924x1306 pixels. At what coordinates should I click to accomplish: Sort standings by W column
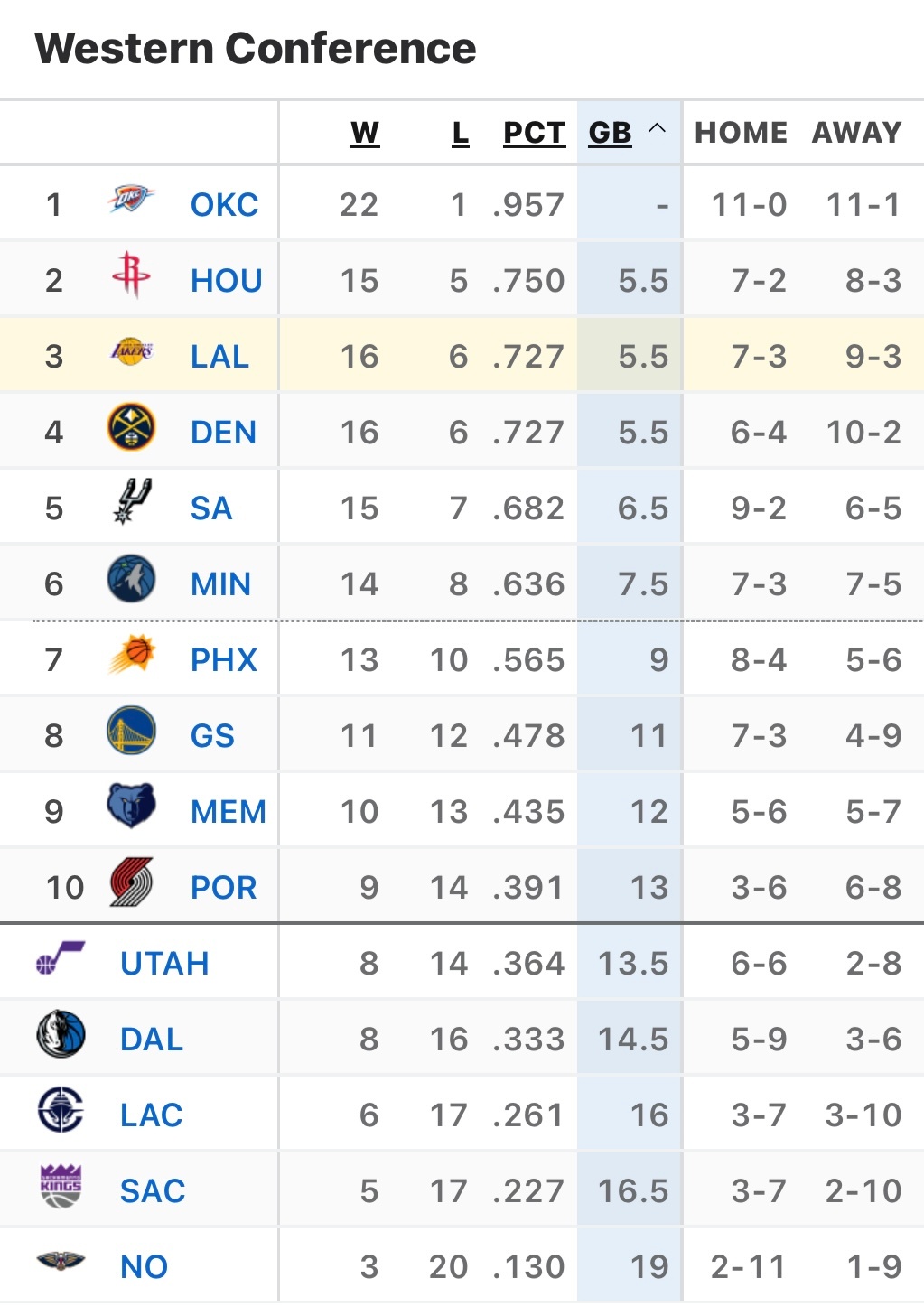tap(365, 133)
